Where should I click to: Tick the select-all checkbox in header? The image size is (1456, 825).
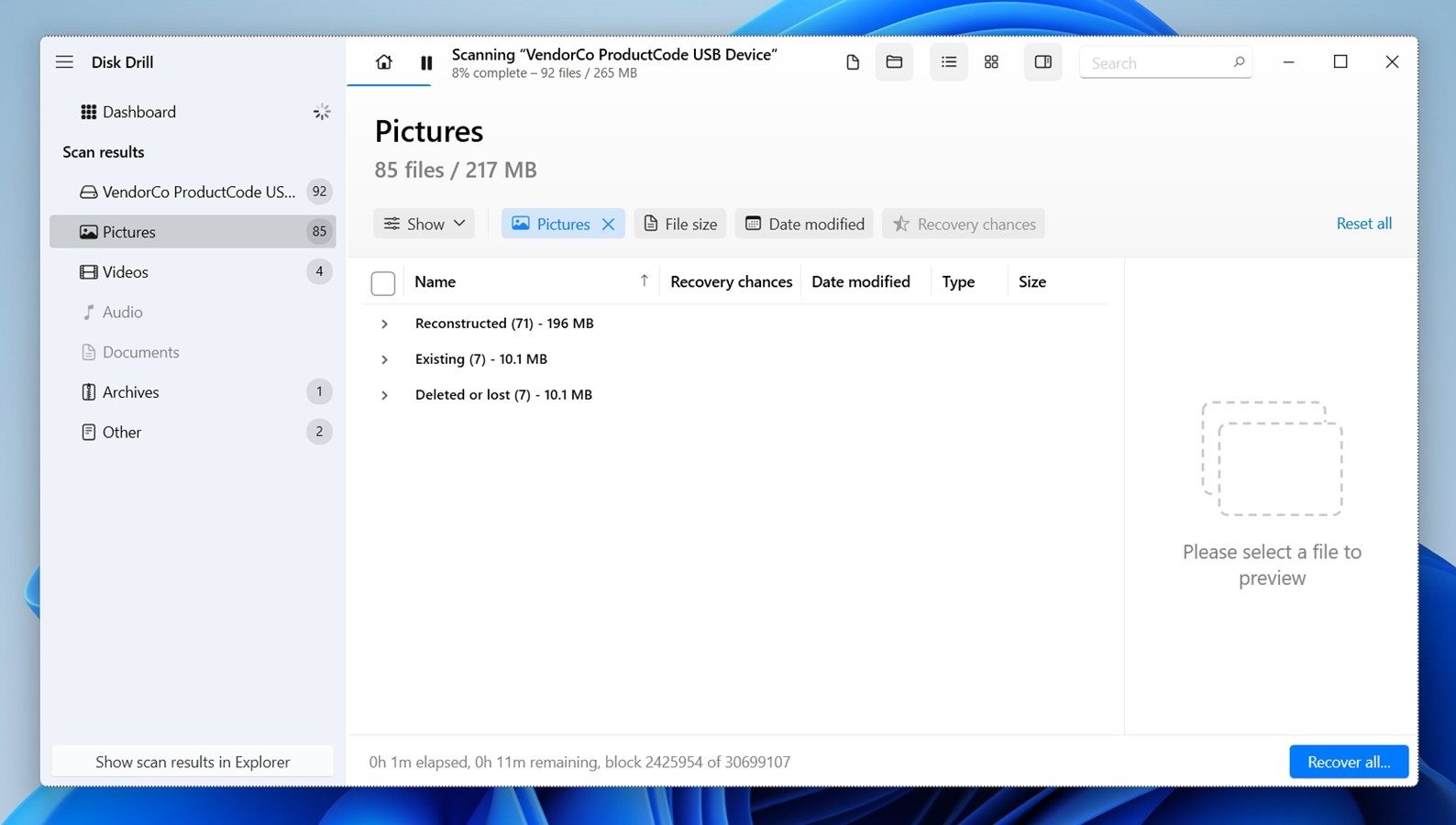pos(383,283)
